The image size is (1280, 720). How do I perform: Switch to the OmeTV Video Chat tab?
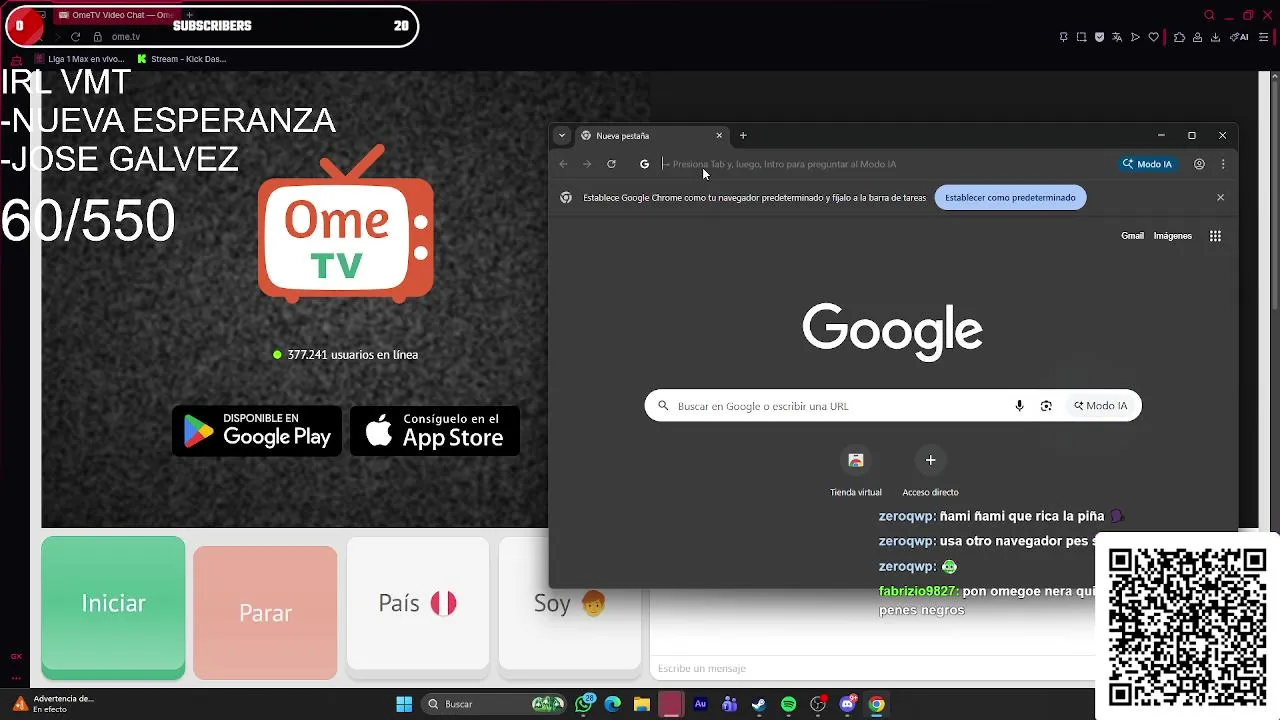(x=115, y=15)
